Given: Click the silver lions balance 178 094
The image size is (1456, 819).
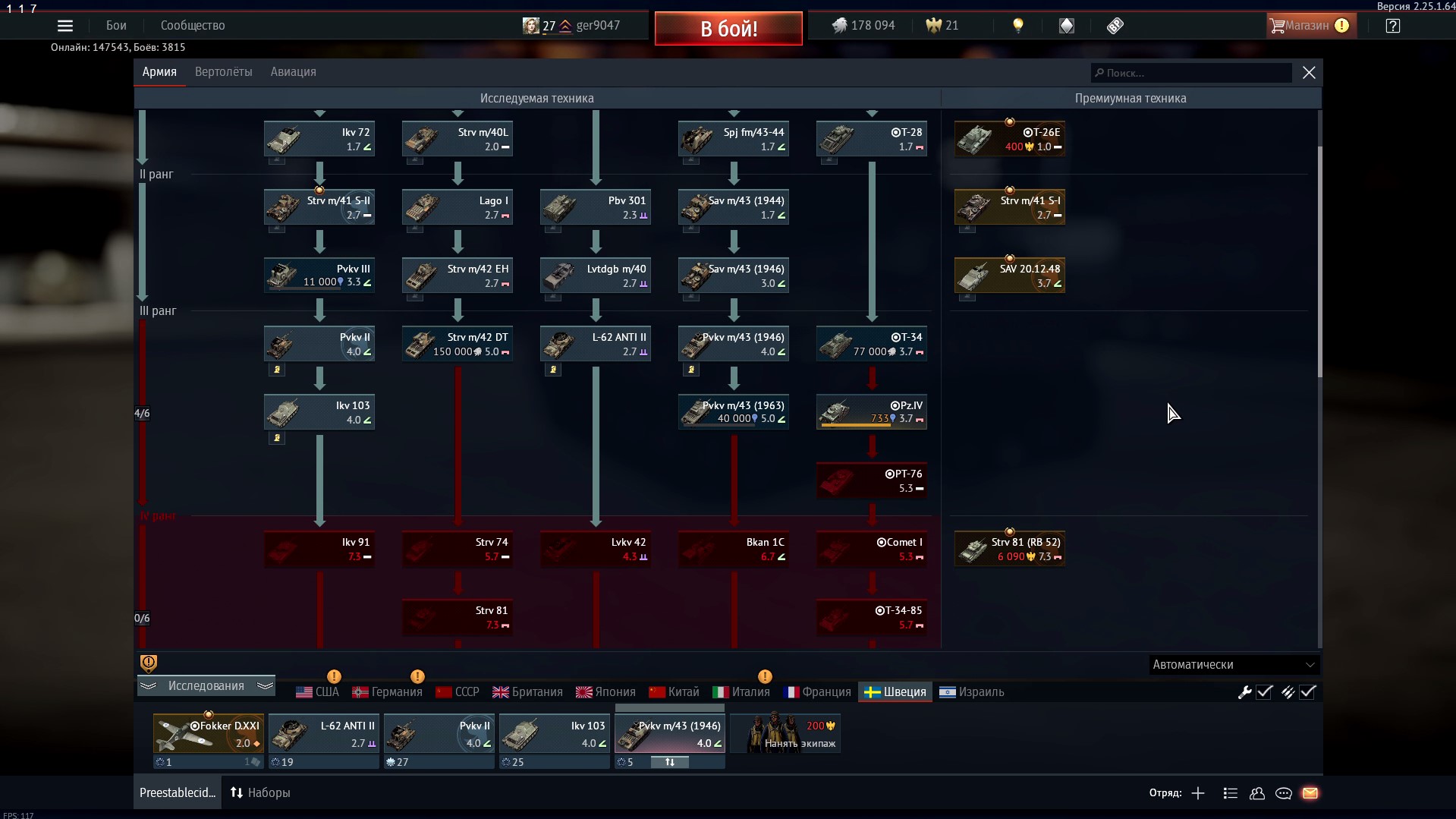Looking at the screenshot, I should coord(863,25).
